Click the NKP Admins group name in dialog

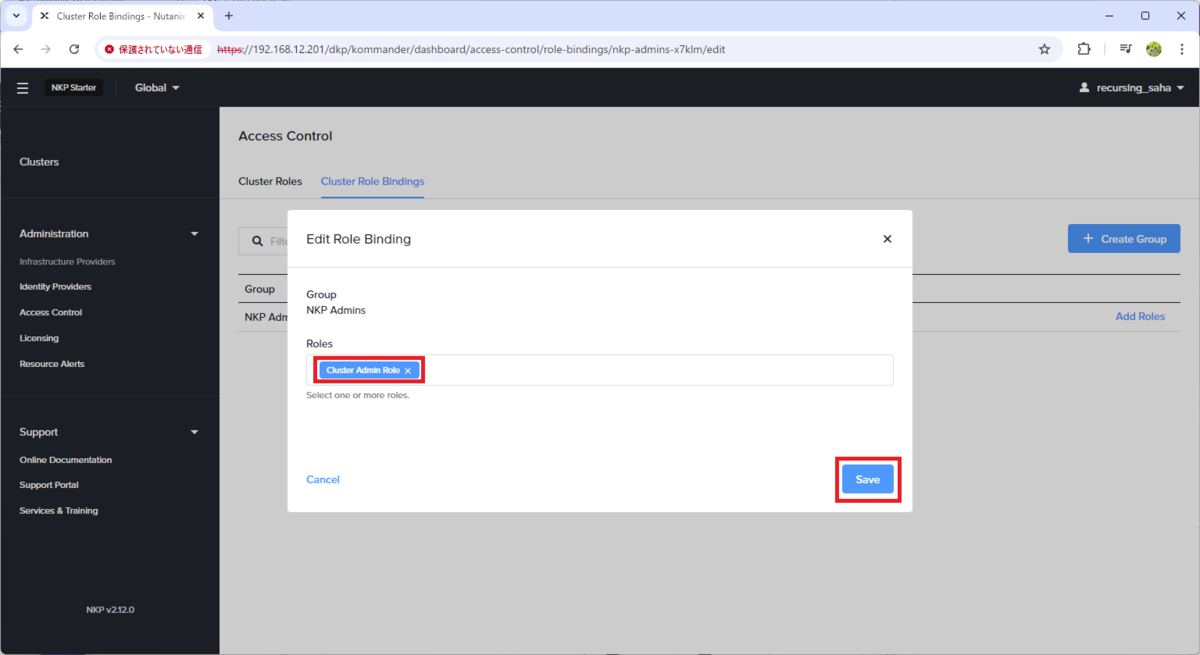[x=336, y=310]
